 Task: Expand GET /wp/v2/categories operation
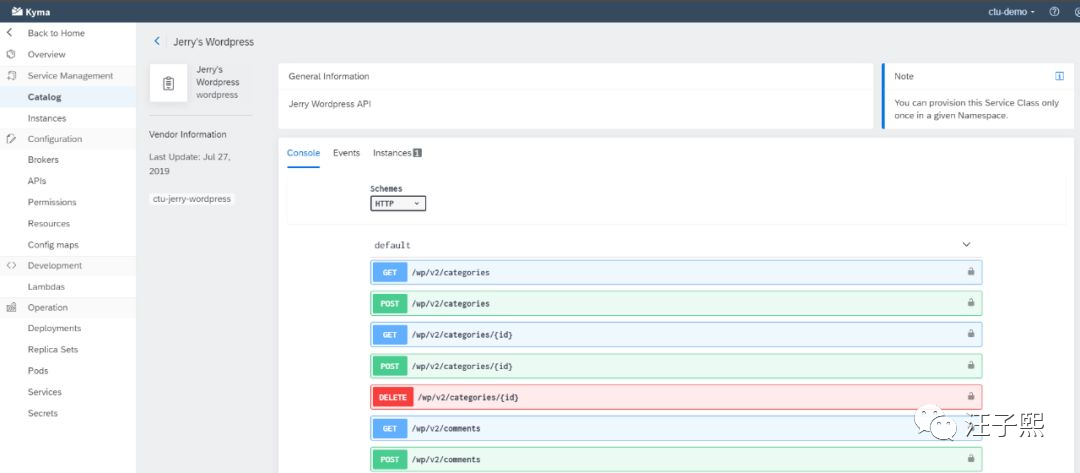[676, 272]
